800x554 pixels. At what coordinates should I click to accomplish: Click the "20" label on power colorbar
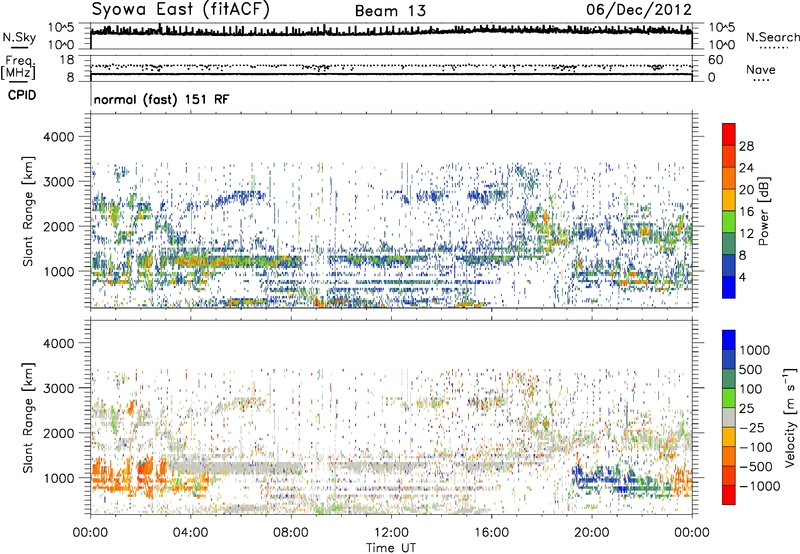tap(746, 190)
